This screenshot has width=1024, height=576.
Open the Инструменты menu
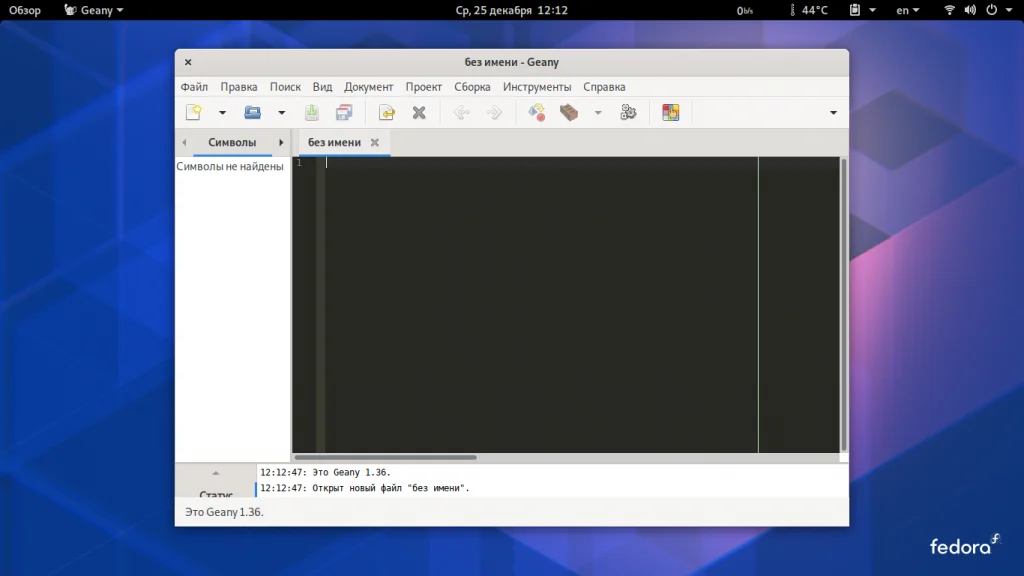[x=537, y=87]
